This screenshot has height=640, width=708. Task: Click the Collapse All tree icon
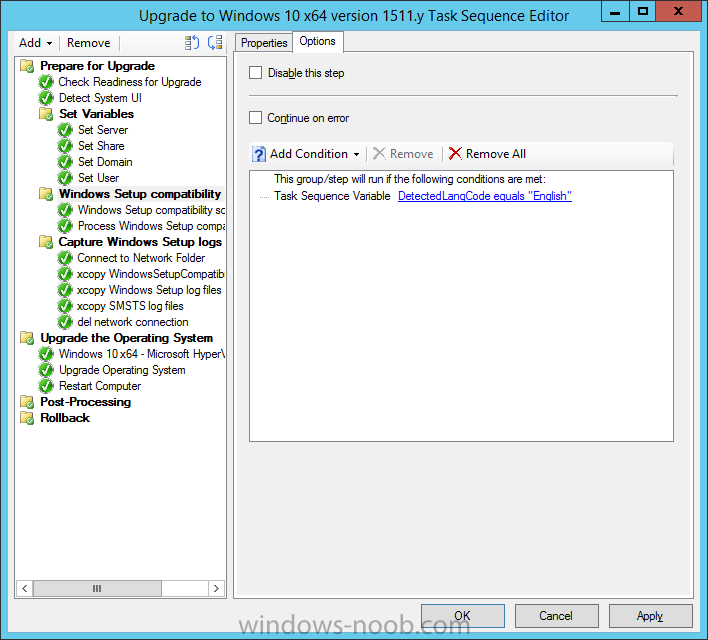point(215,42)
